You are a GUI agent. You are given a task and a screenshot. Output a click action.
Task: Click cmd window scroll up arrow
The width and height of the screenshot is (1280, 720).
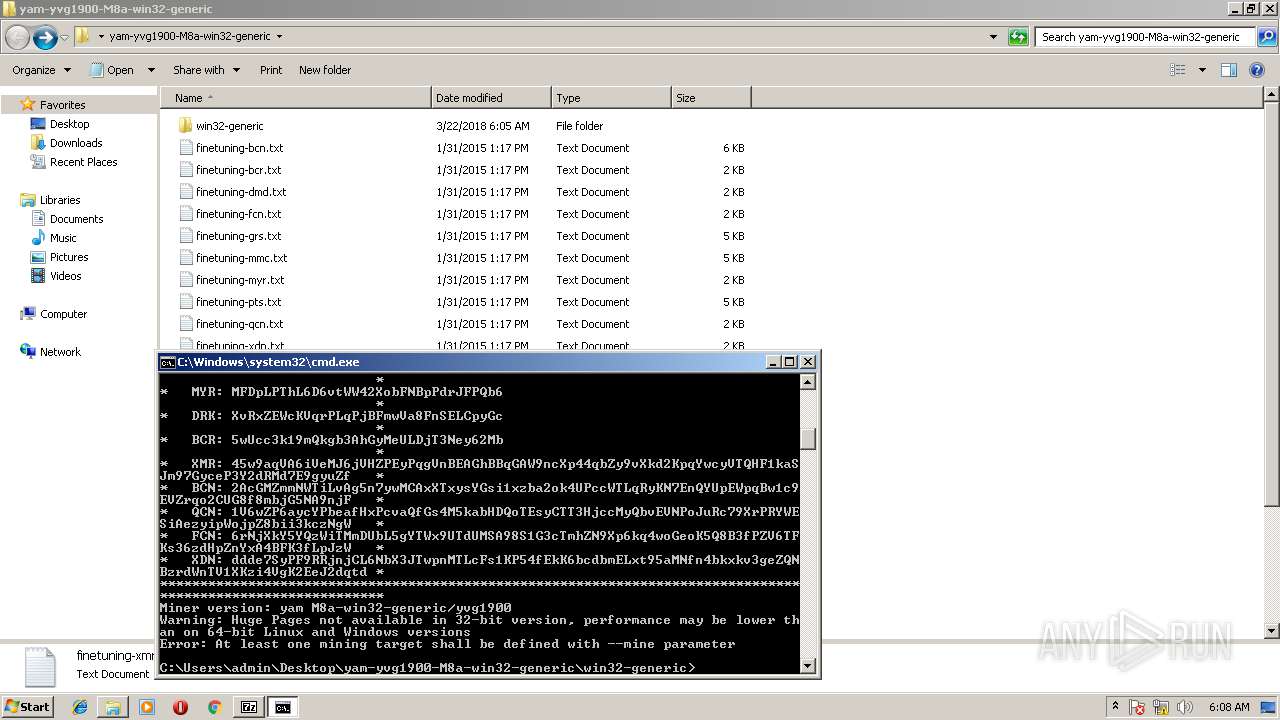[808, 382]
